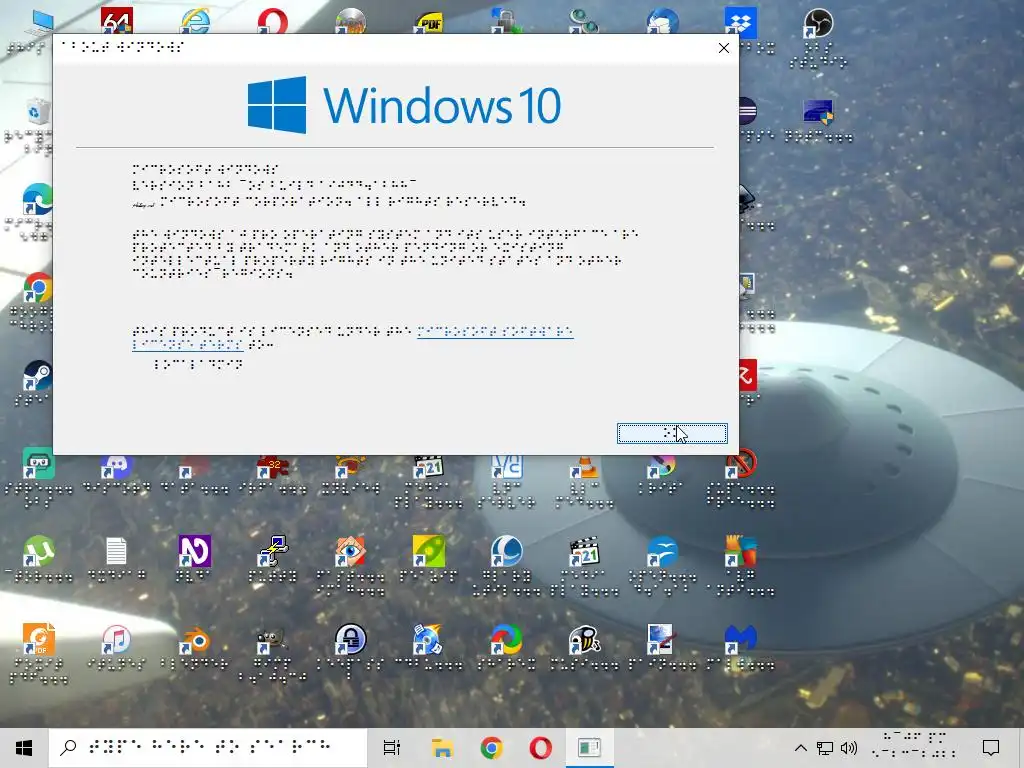Open the Malwarebytes desktop shortcut
Image resolution: width=1024 pixels, height=768 pixels.
(741, 639)
